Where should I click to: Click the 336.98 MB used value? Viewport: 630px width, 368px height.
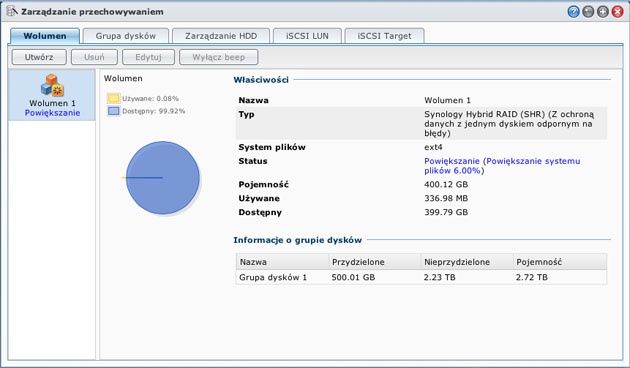446,198
